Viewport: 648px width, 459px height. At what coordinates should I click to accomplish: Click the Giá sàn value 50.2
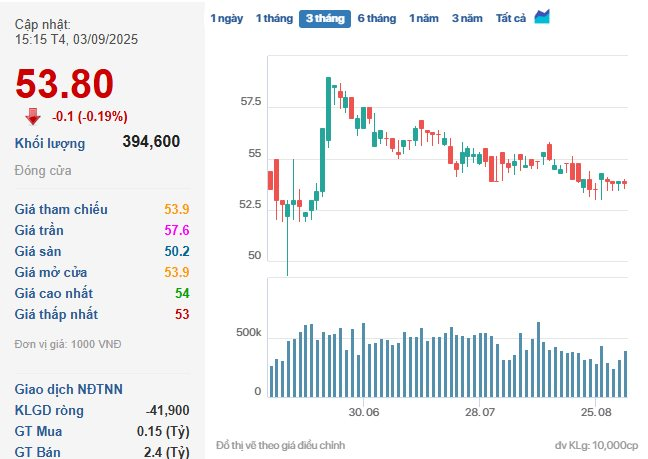click(178, 251)
